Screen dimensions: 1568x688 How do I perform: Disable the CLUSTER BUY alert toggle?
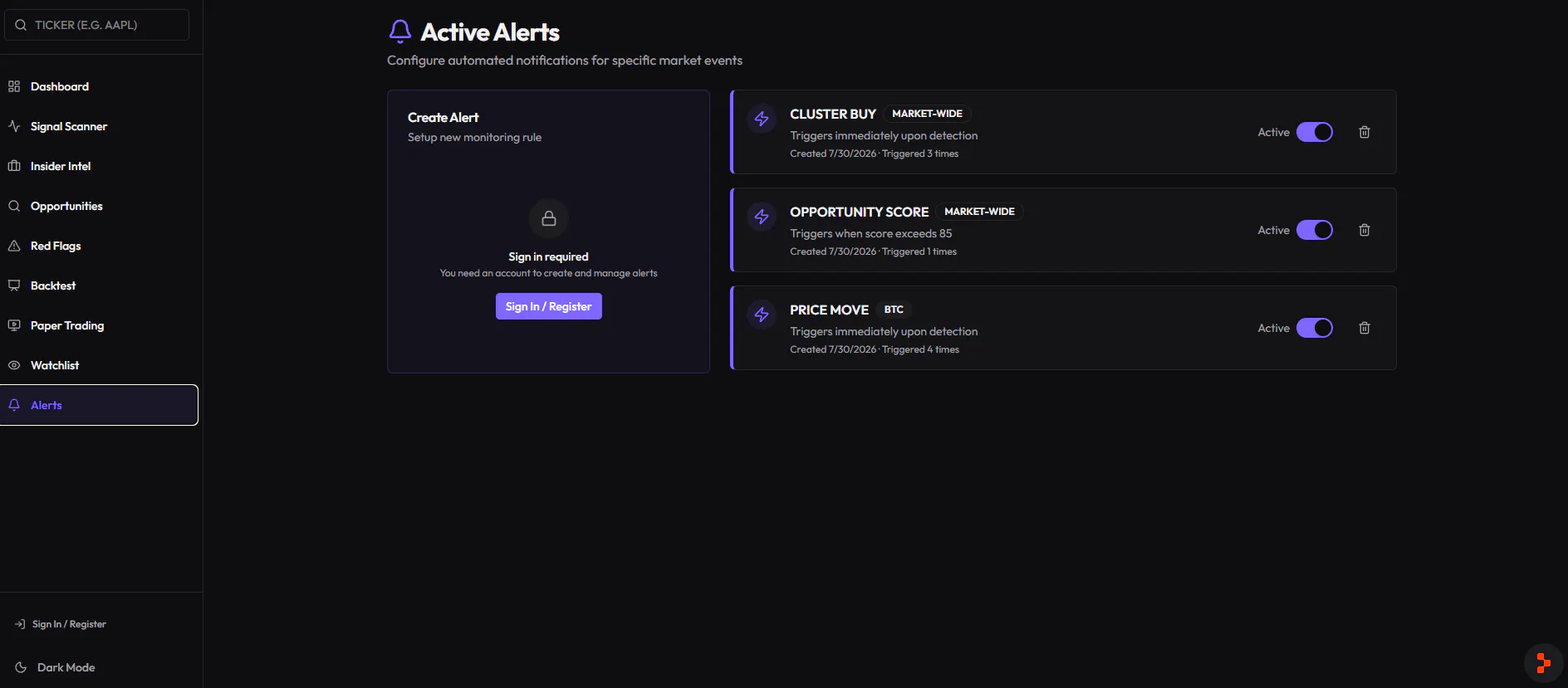click(x=1315, y=132)
